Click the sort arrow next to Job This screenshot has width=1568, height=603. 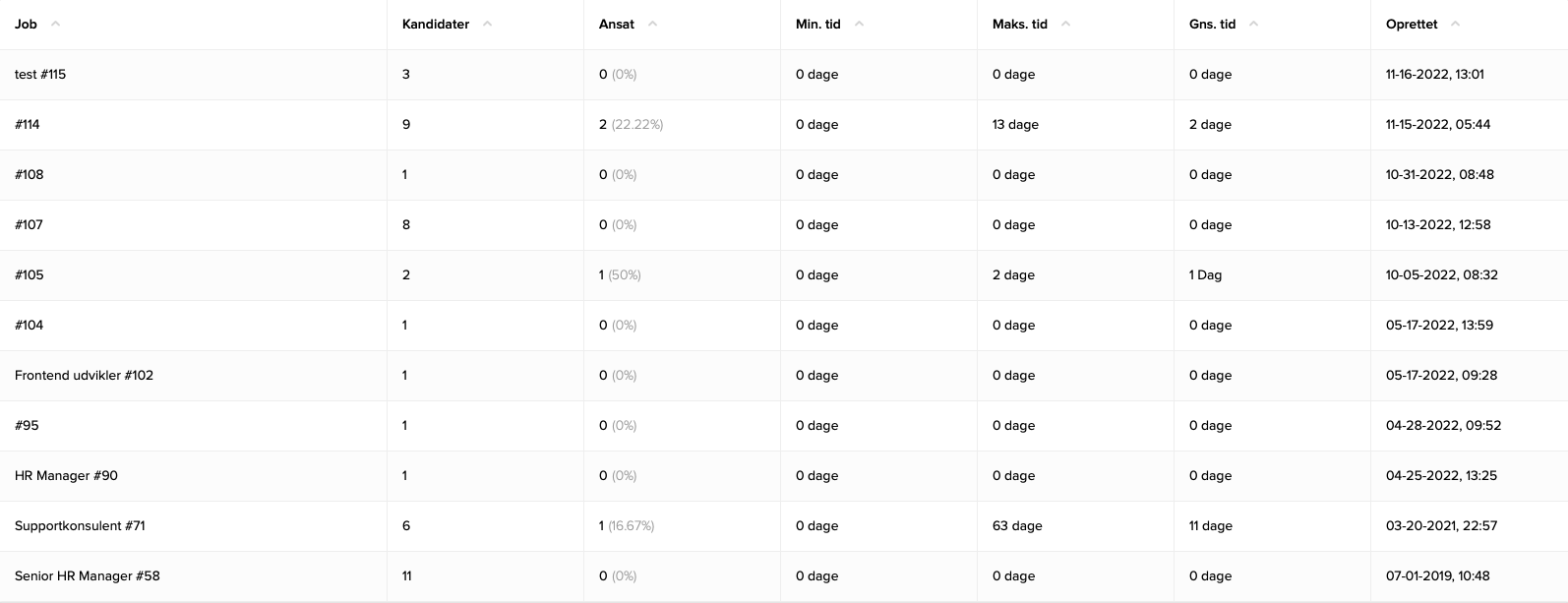pyautogui.click(x=55, y=24)
